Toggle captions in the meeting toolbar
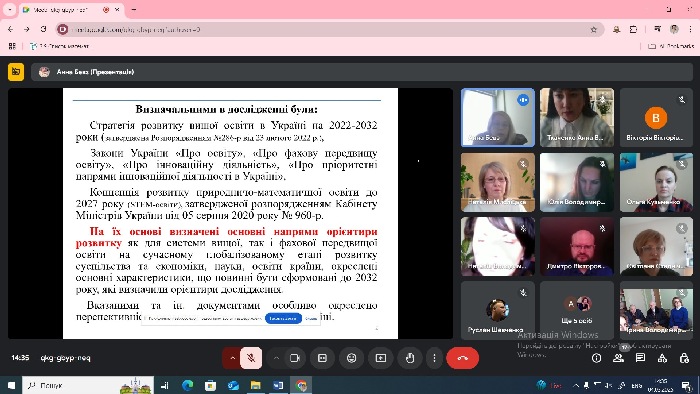 [x=322, y=358]
